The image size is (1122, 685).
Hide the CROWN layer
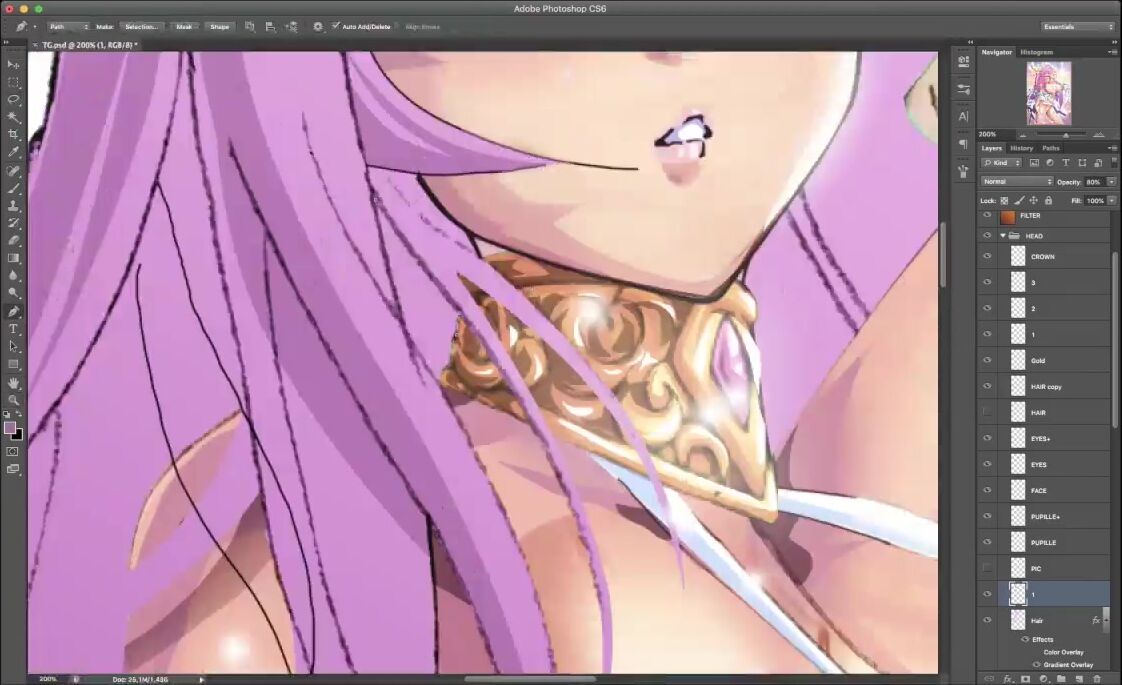(987, 257)
